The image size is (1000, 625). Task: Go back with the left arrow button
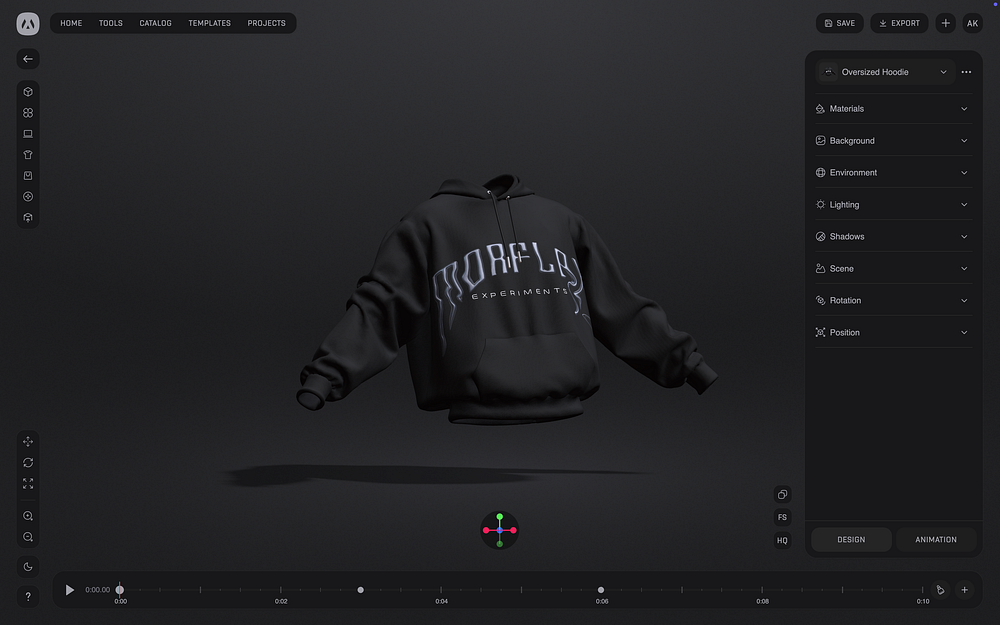pos(28,59)
